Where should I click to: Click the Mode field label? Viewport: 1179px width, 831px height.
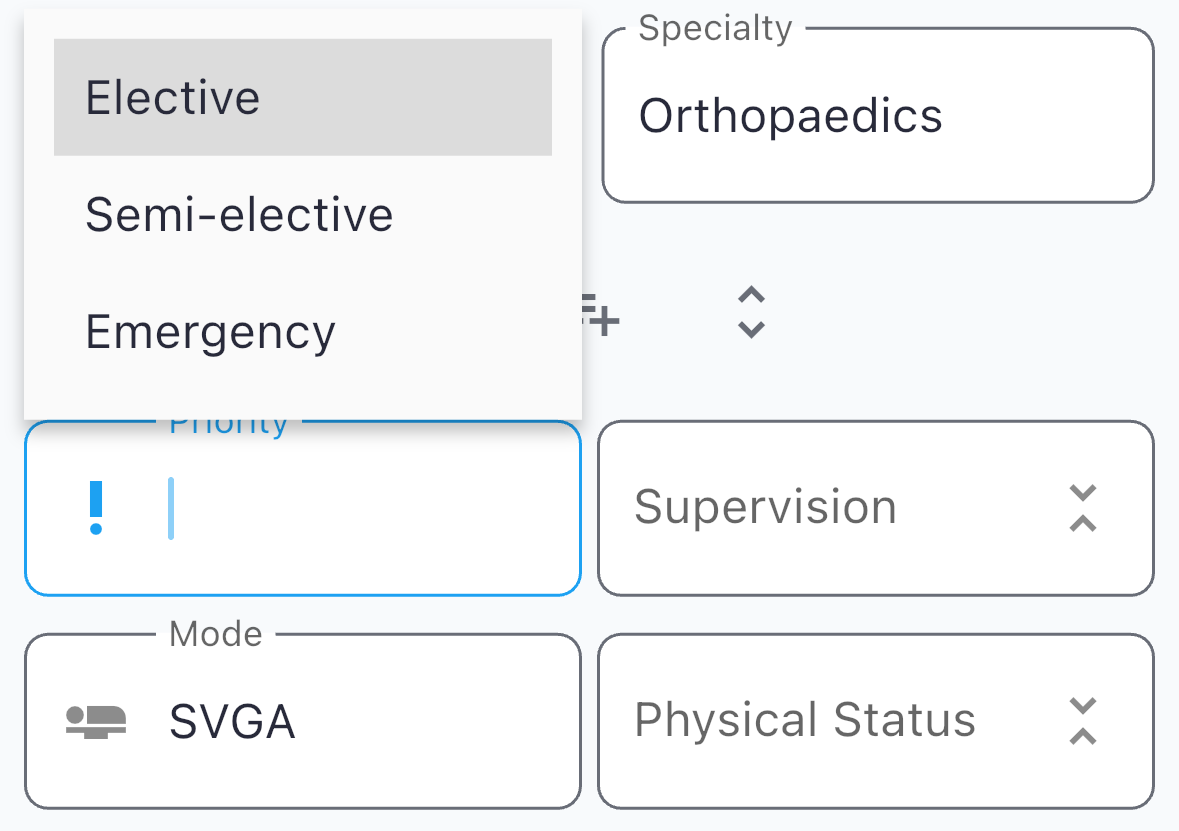(x=216, y=634)
